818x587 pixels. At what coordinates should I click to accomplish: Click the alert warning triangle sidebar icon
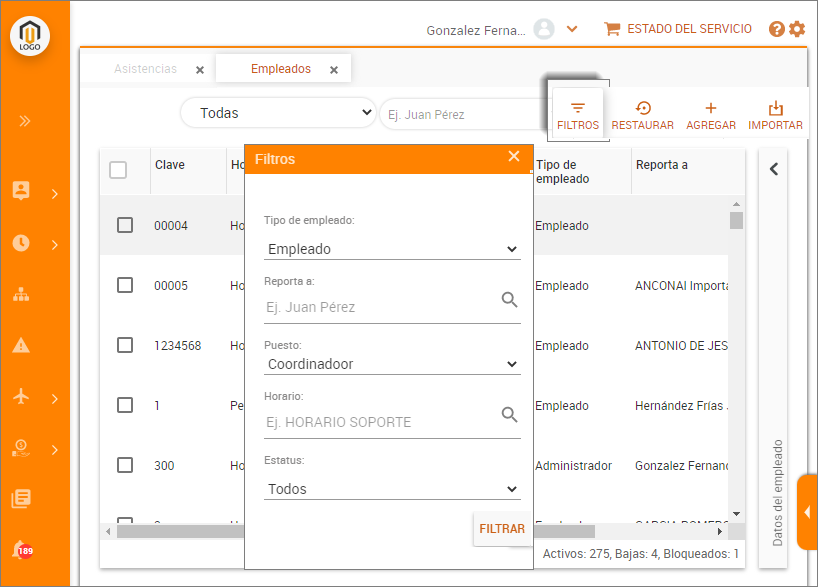[21, 346]
